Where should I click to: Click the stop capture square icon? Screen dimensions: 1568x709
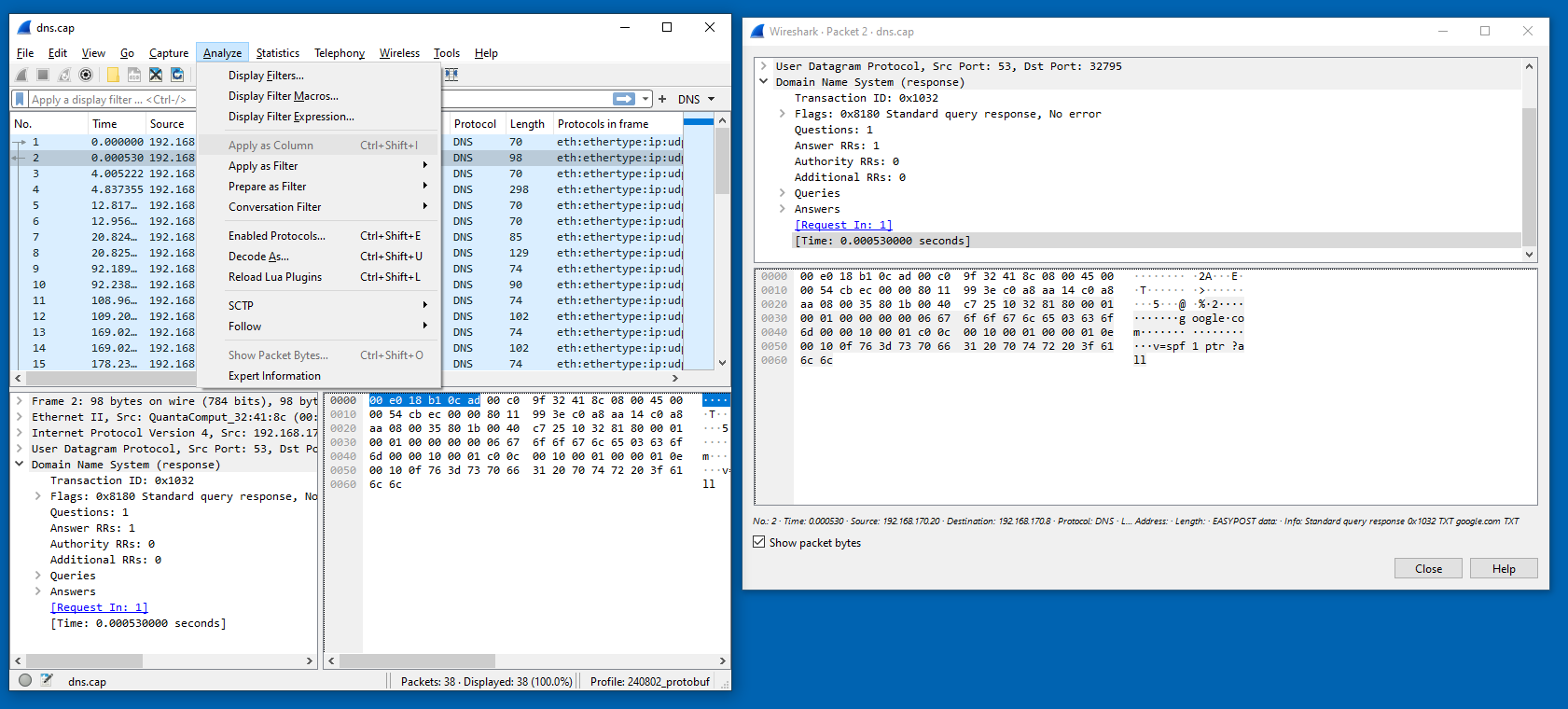coord(43,75)
